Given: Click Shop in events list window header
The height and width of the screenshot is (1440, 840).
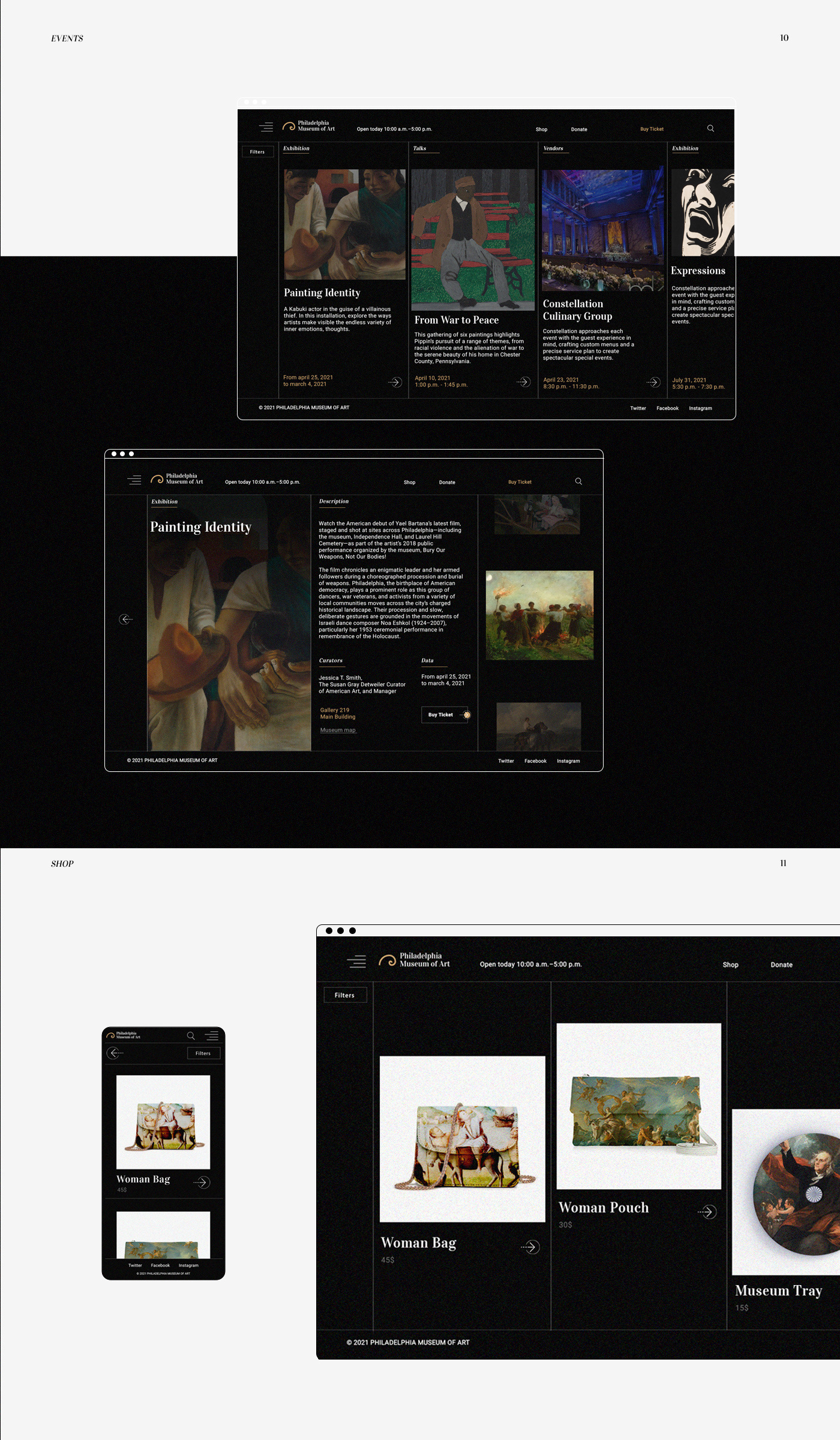Looking at the screenshot, I should click(x=541, y=129).
